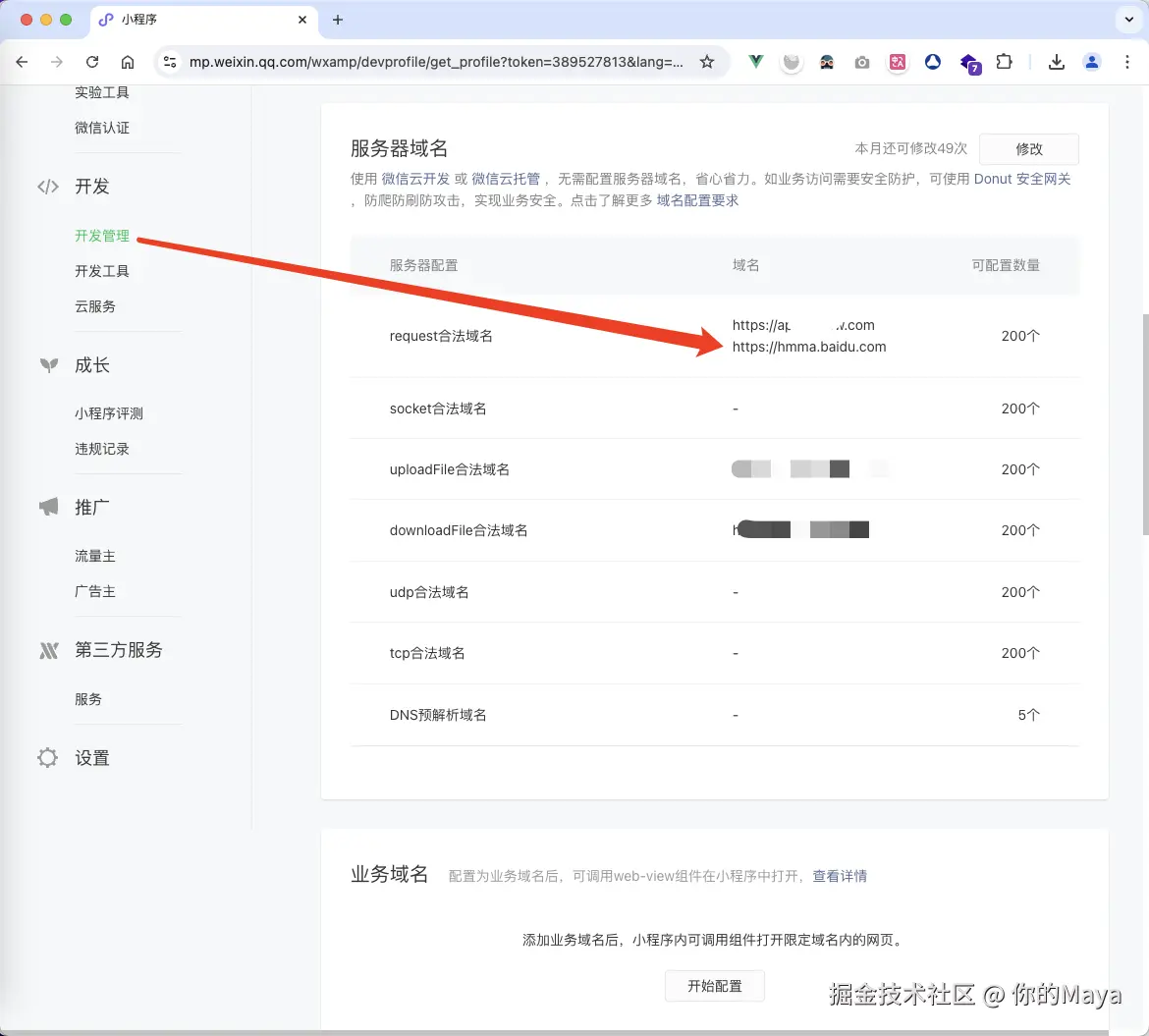Click the udp合法域名 row label
This screenshot has height=1036, width=1149.
(429, 592)
